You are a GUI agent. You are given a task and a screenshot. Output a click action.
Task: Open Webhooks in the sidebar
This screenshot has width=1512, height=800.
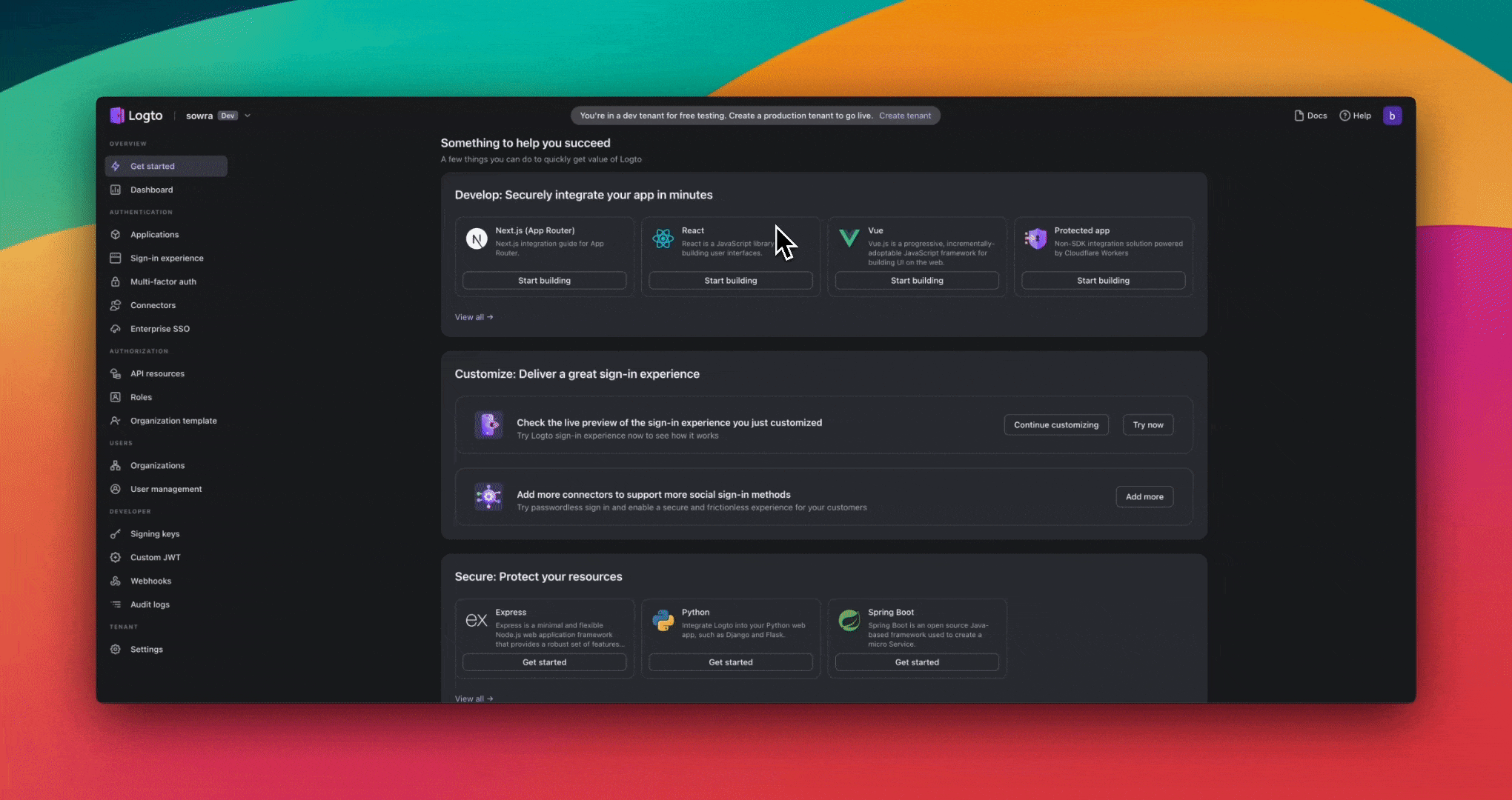click(x=150, y=581)
